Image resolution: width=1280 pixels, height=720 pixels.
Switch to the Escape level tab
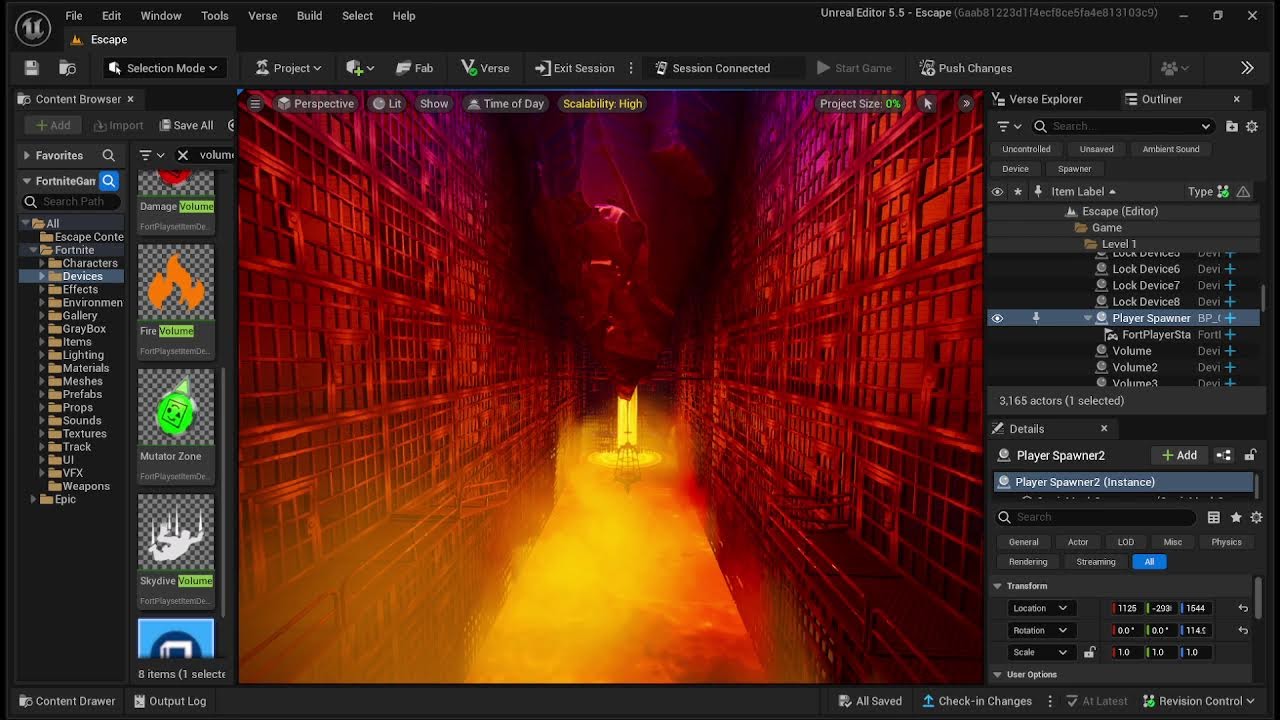[x=109, y=40]
